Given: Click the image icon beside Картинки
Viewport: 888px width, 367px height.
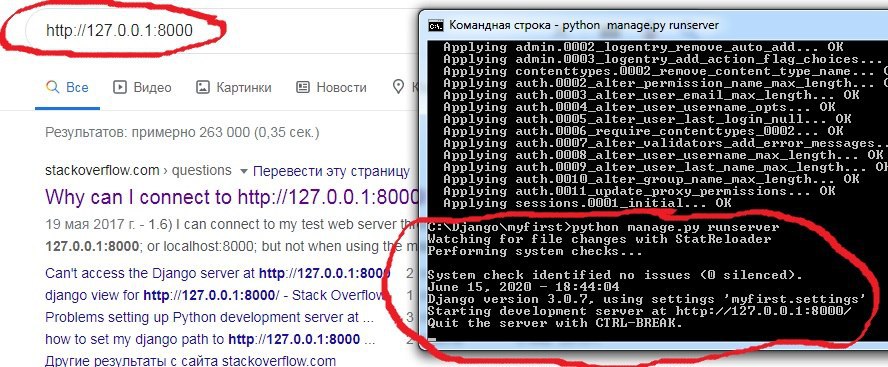Looking at the screenshot, I should click(x=203, y=87).
